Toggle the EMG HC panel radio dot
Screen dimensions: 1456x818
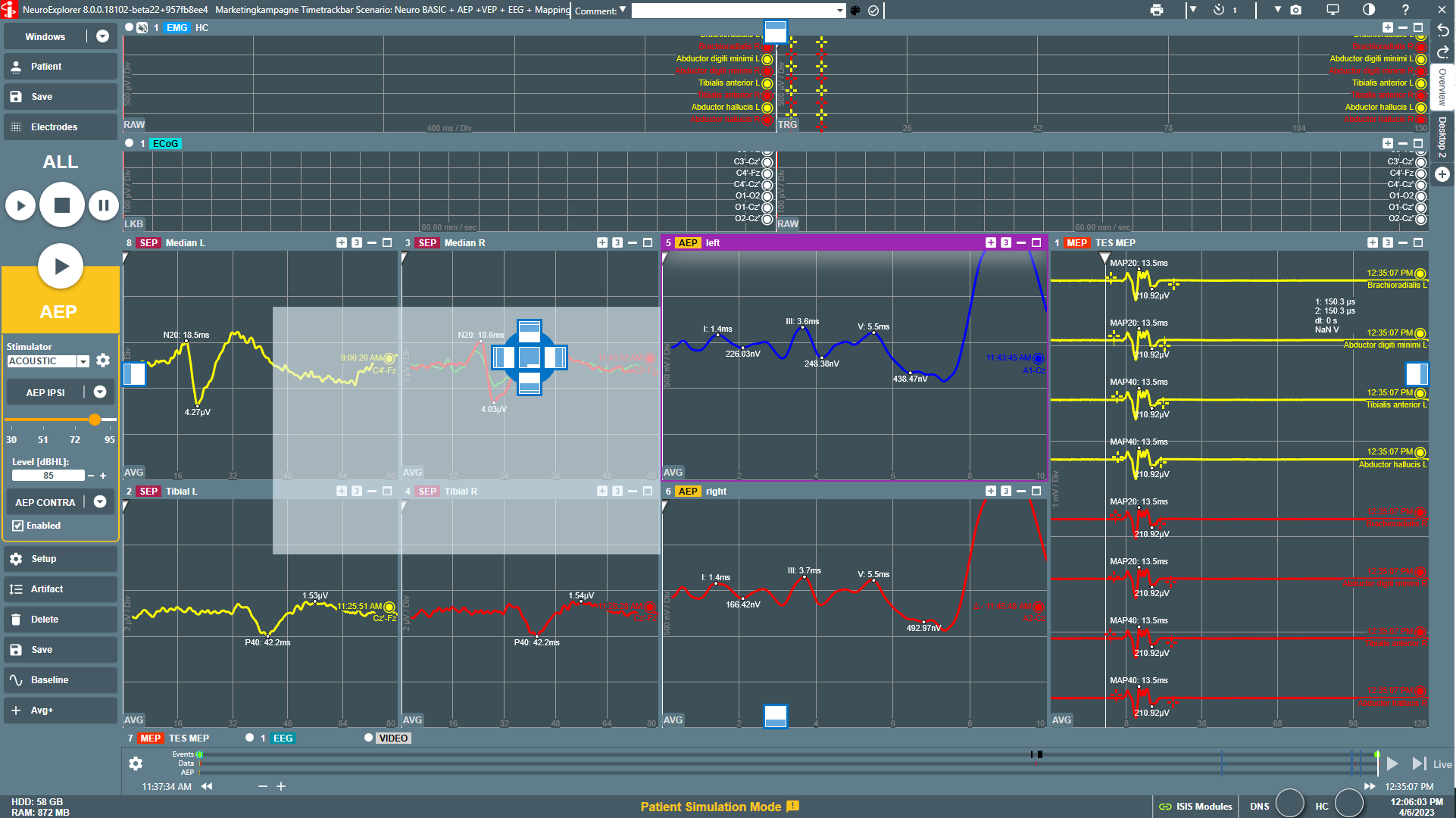click(x=130, y=27)
